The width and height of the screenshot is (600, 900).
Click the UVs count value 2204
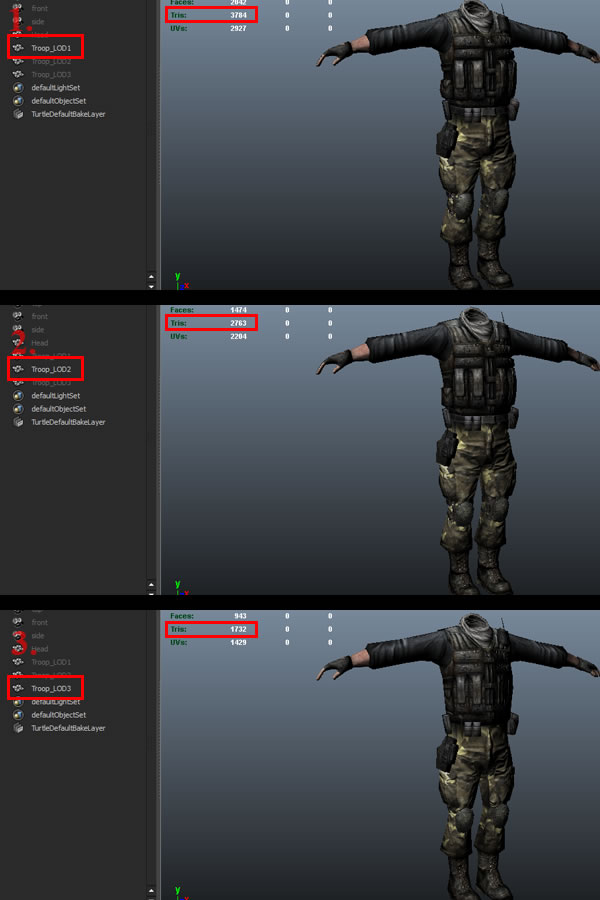click(x=238, y=336)
